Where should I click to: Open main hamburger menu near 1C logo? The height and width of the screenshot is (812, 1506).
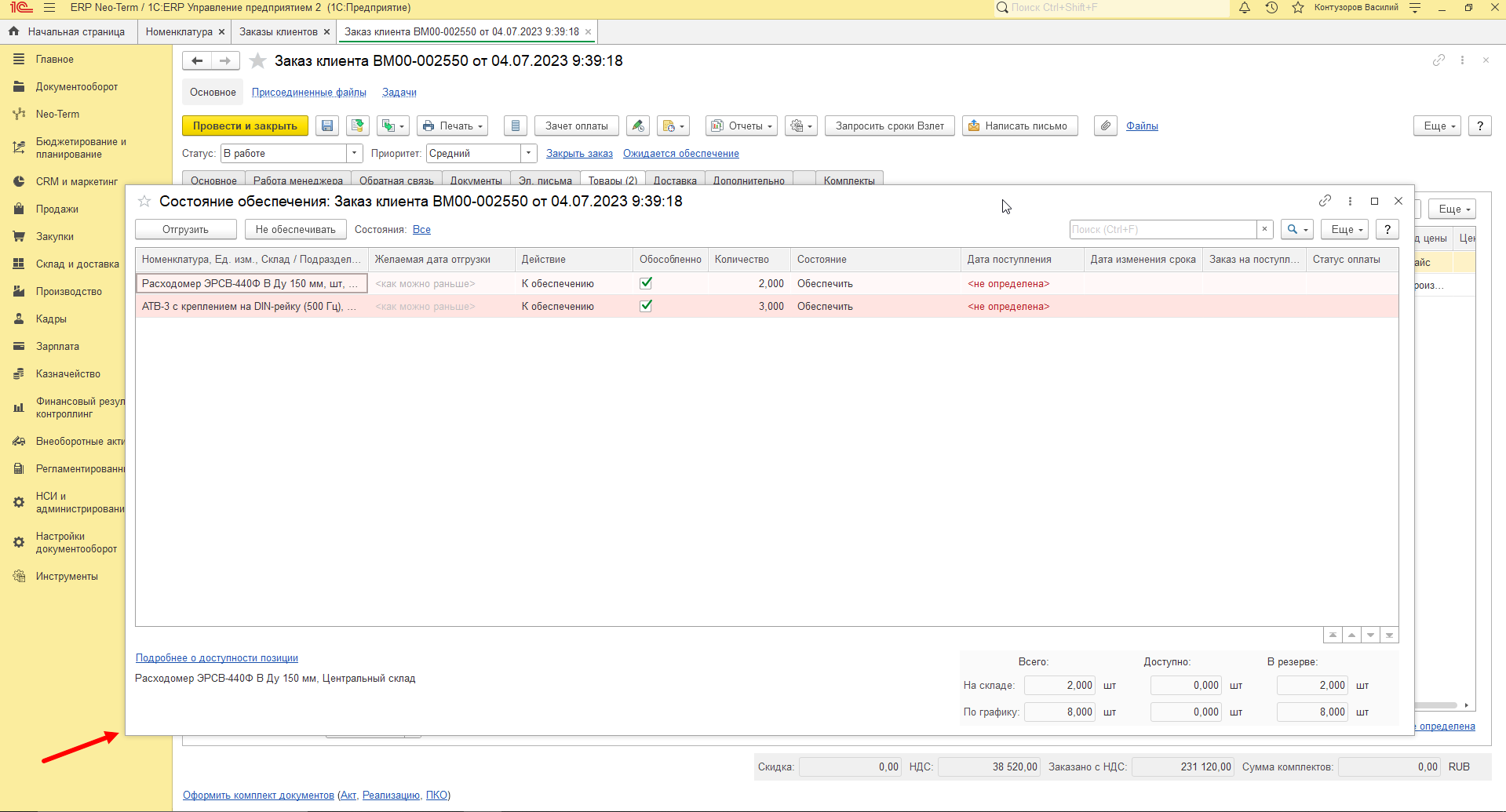click(x=49, y=8)
